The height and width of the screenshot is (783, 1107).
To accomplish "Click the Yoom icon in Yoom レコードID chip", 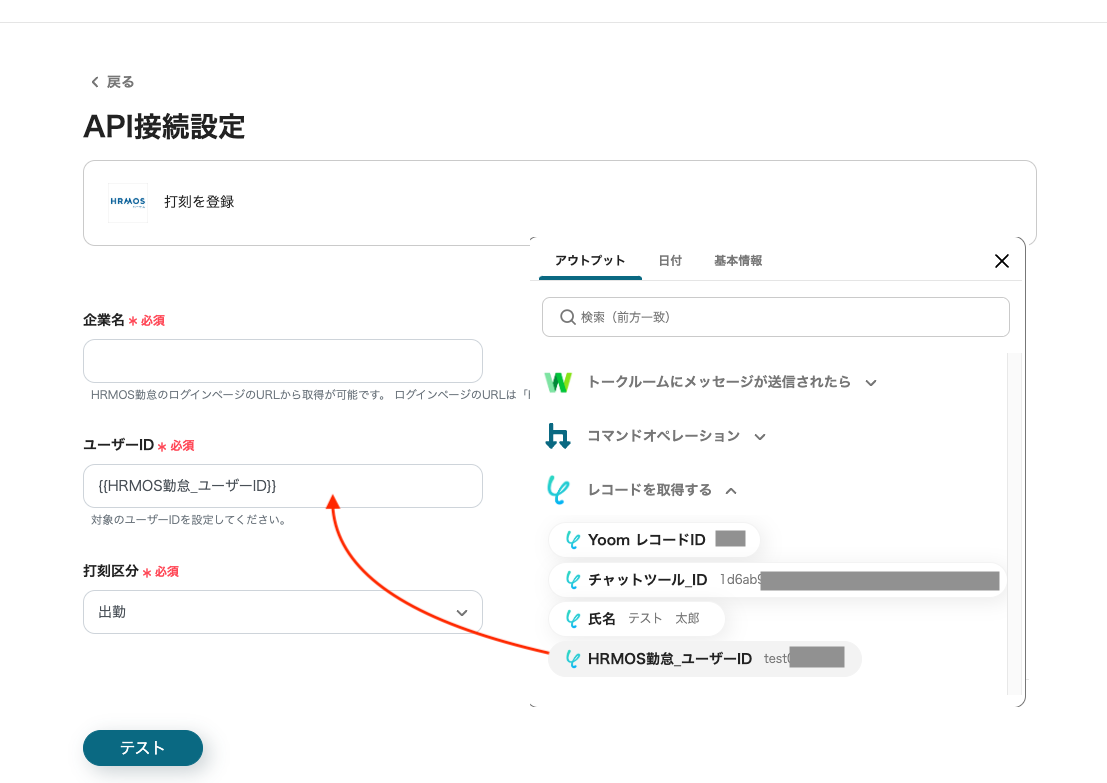I will [573, 540].
